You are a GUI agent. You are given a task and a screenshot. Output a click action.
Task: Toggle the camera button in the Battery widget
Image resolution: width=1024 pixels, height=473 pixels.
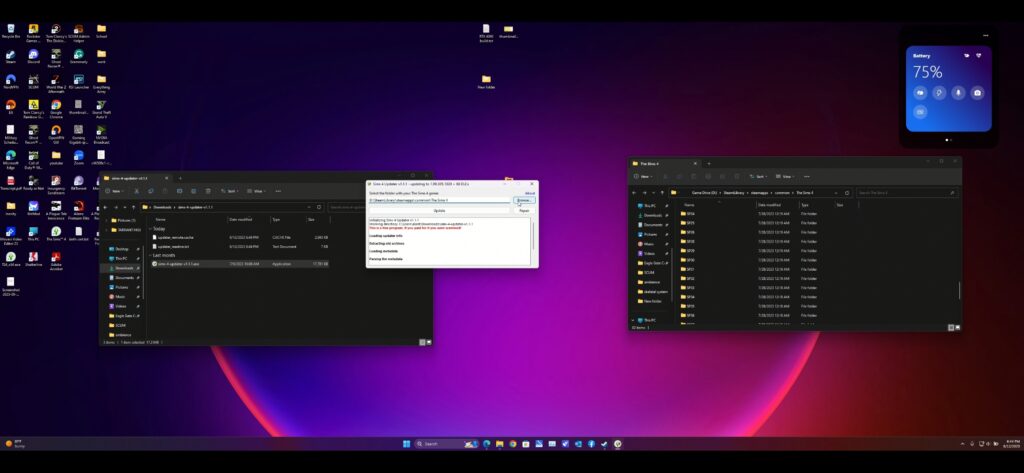(977, 93)
